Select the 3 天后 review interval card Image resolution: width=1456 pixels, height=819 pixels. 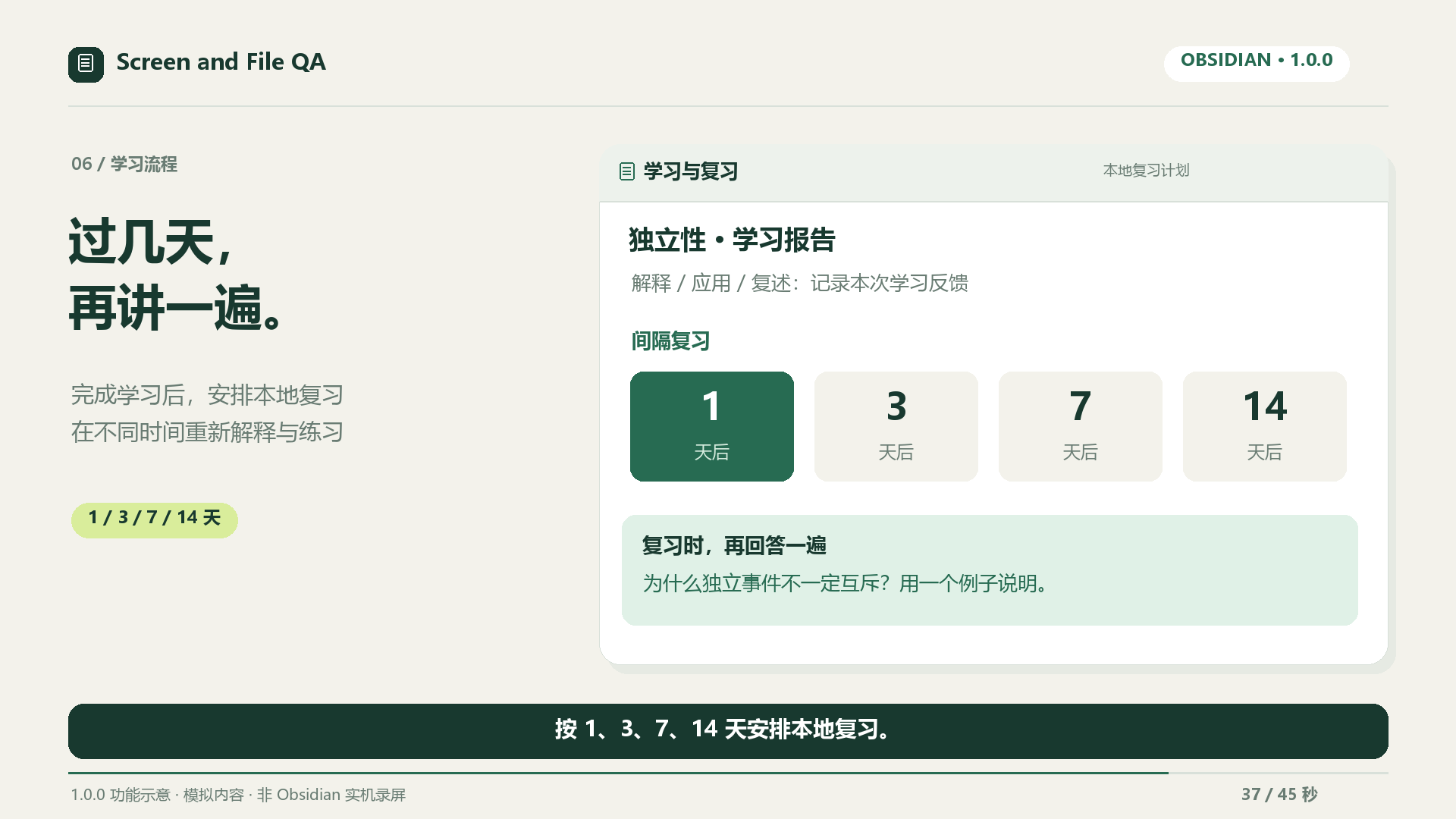(x=896, y=426)
